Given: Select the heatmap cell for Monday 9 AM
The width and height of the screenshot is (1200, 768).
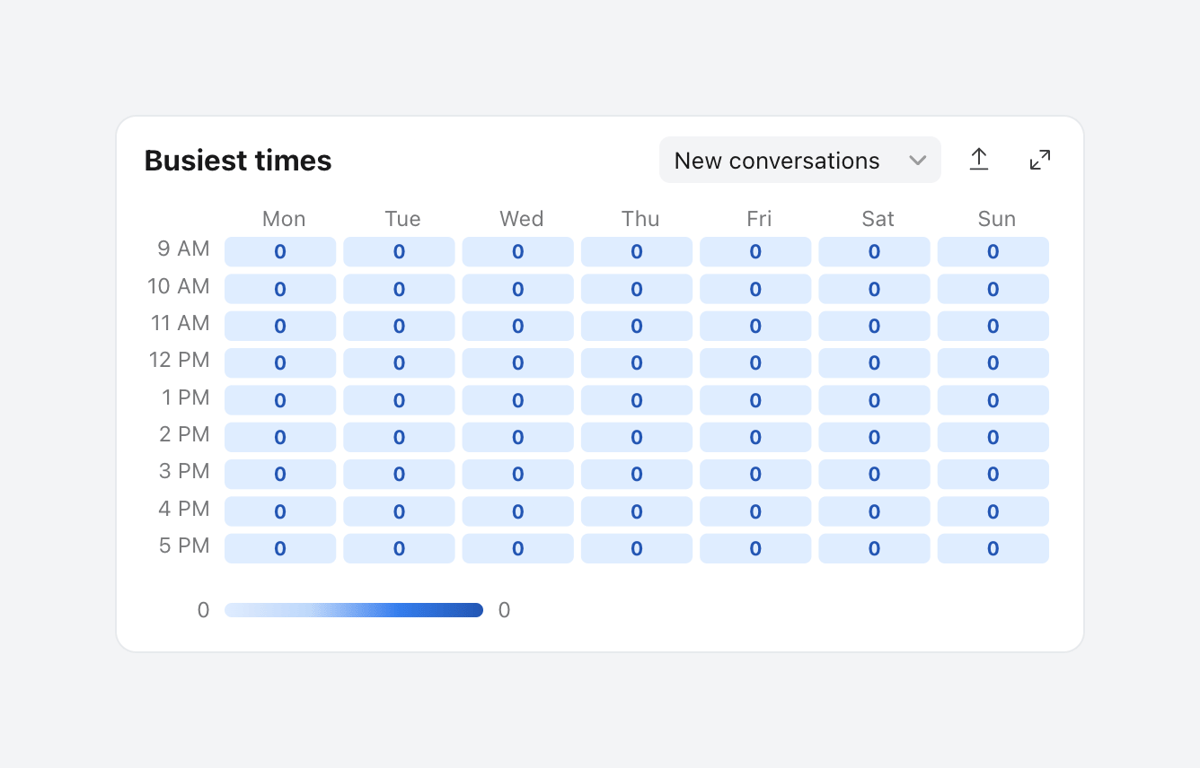Looking at the screenshot, I should 280,251.
